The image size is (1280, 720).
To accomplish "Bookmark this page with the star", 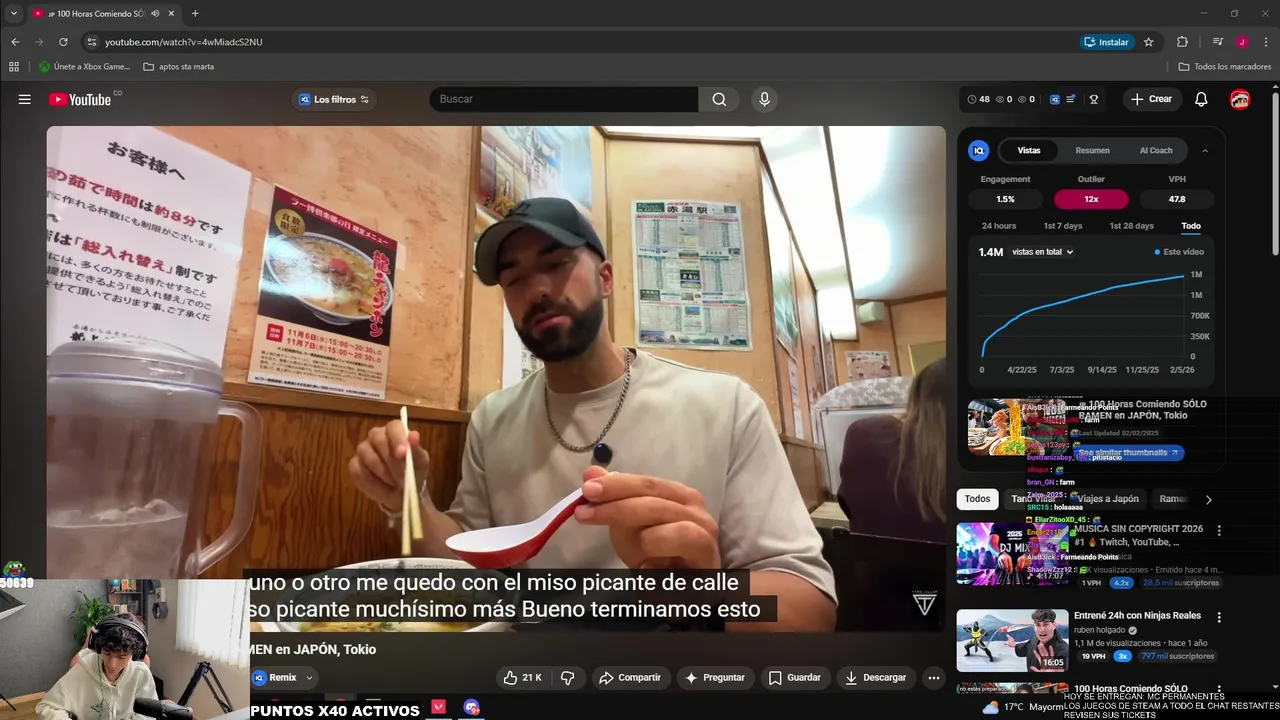I will [1149, 42].
